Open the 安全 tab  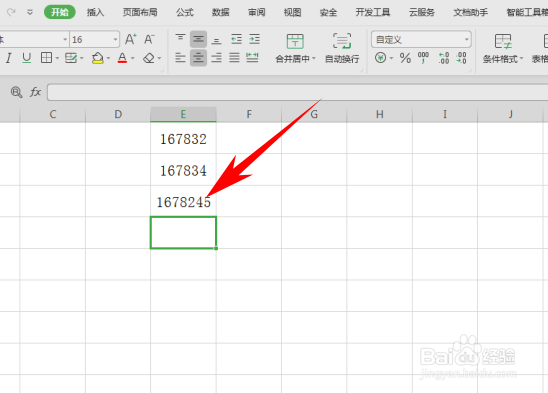pyautogui.click(x=328, y=13)
